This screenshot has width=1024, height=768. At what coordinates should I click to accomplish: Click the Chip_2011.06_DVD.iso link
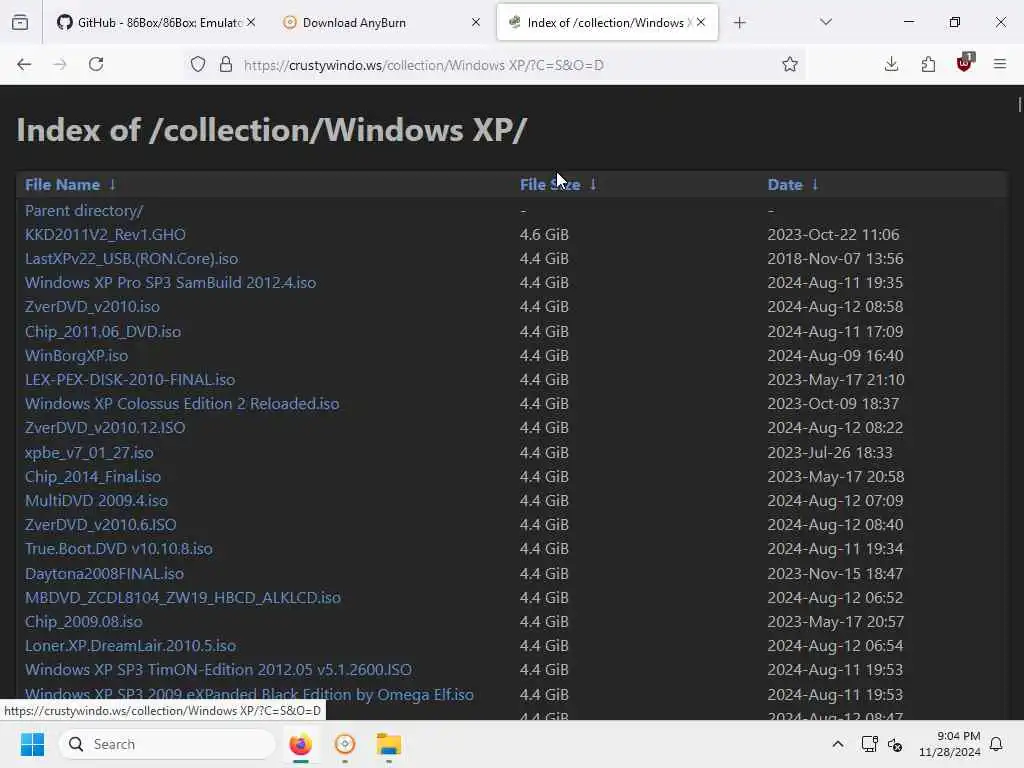[103, 331]
